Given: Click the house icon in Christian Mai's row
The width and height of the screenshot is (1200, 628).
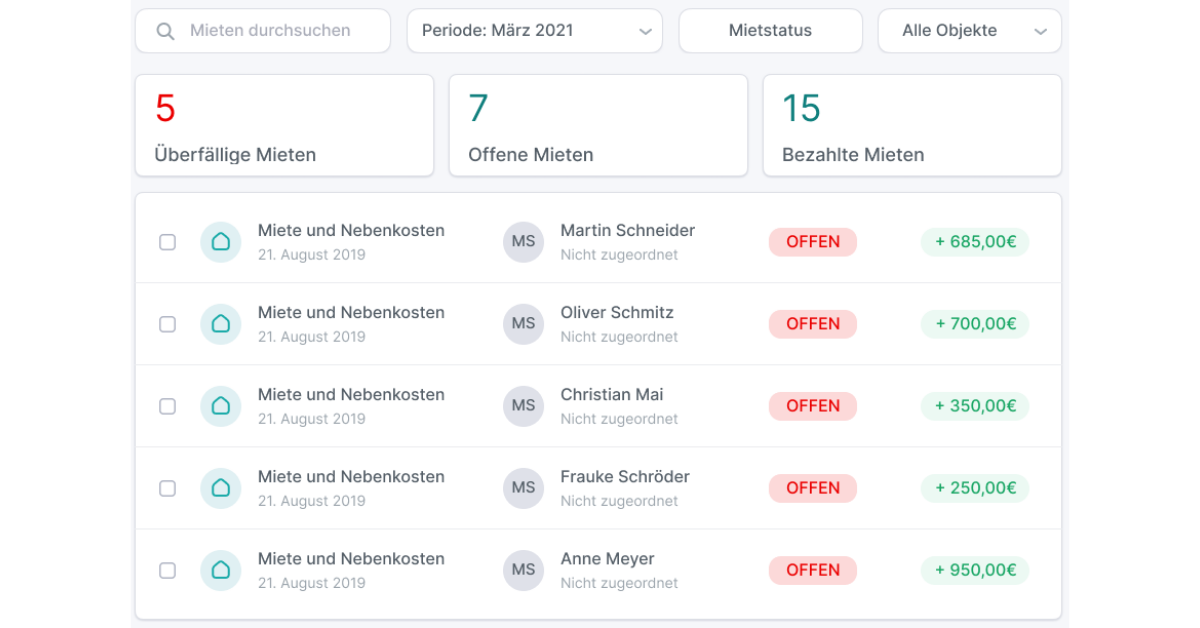Looking at the screenshot, I should tap(221, 406).
